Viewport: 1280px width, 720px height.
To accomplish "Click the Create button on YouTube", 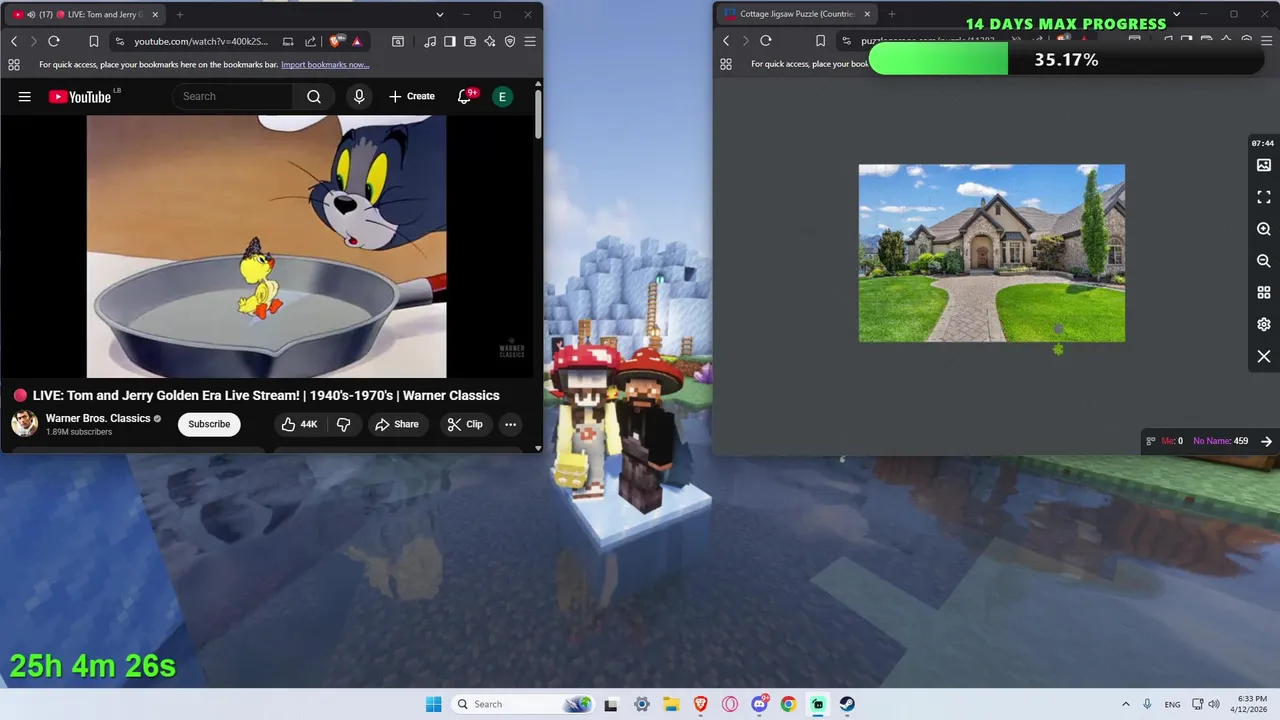I will coord(412,96).
